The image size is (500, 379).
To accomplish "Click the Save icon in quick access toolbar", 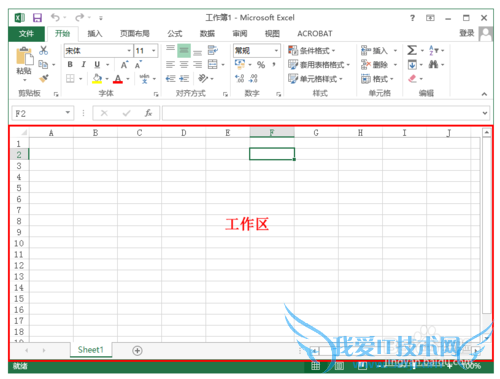I will (37, 18).
